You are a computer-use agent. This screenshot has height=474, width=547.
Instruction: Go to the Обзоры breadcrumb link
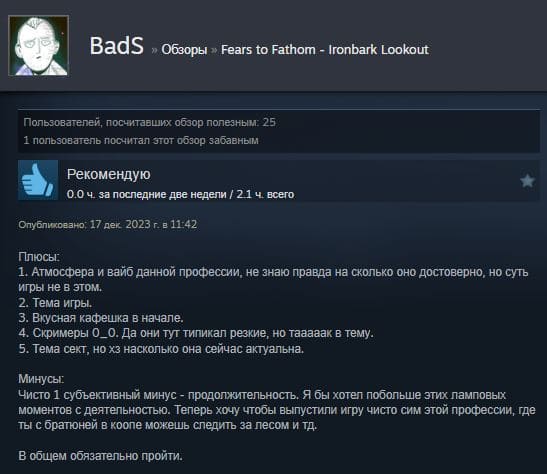[x=184, y=50]
